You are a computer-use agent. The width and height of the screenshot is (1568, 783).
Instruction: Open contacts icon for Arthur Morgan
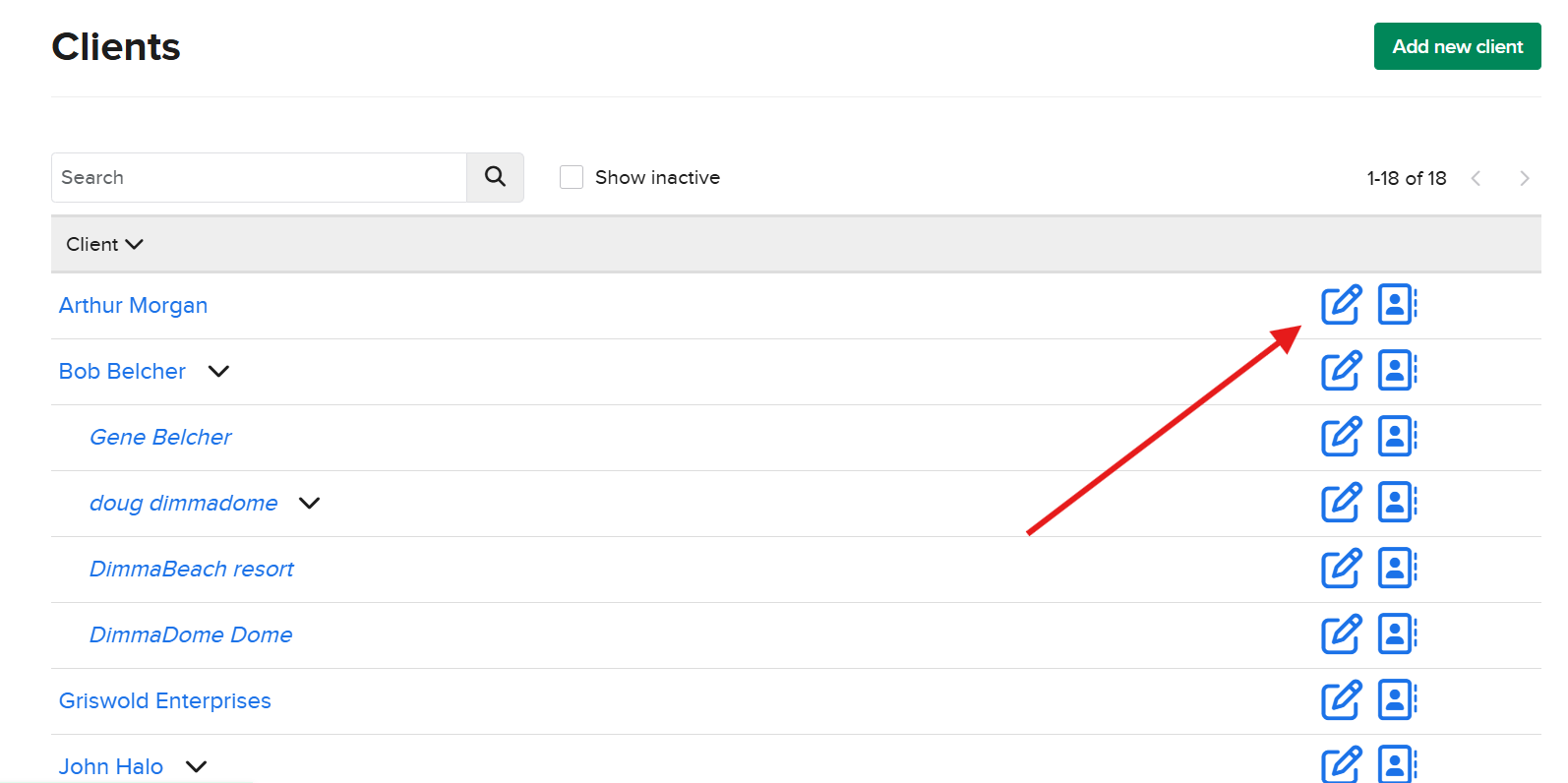pyautogui.click(x=1396, y=305)
